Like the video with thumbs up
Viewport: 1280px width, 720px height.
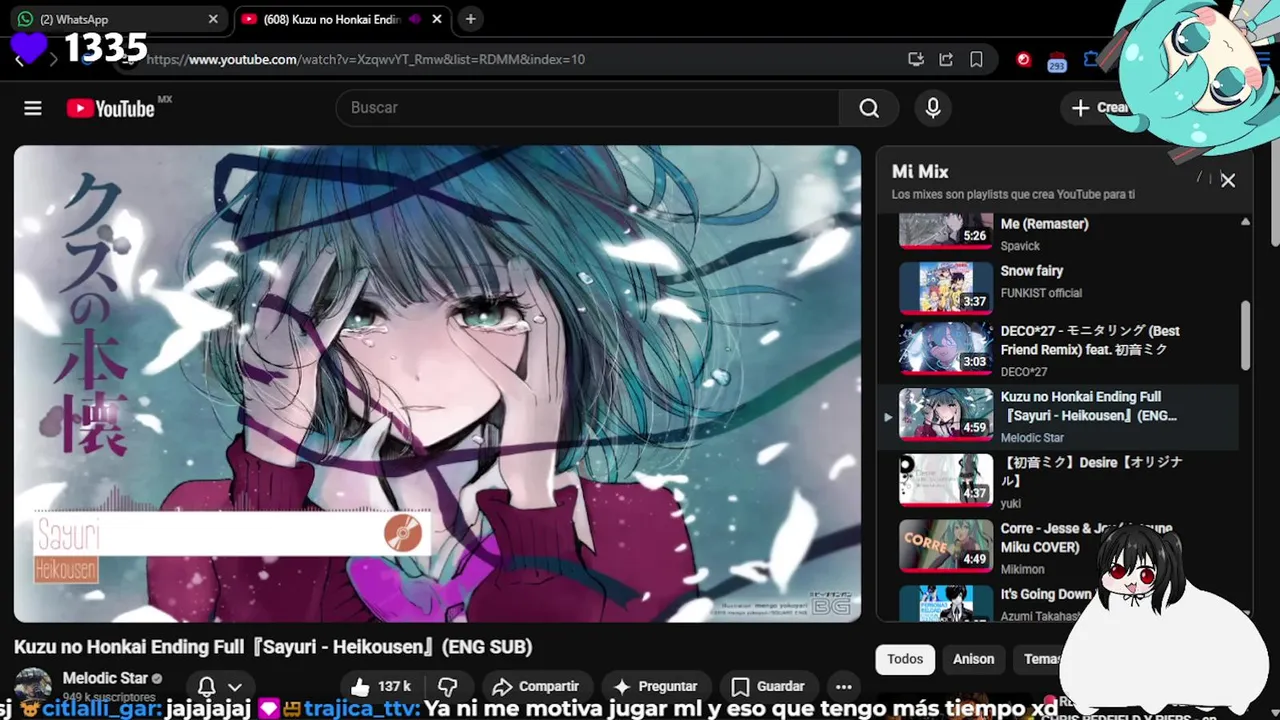(381, 686)
